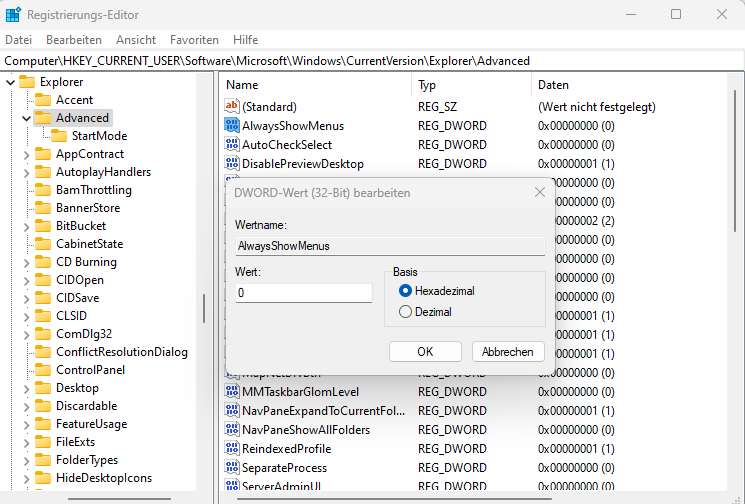This screenshot has width=745, height=504.
Task: Open the Bearbeiten menu
Action: click(74, 40)
